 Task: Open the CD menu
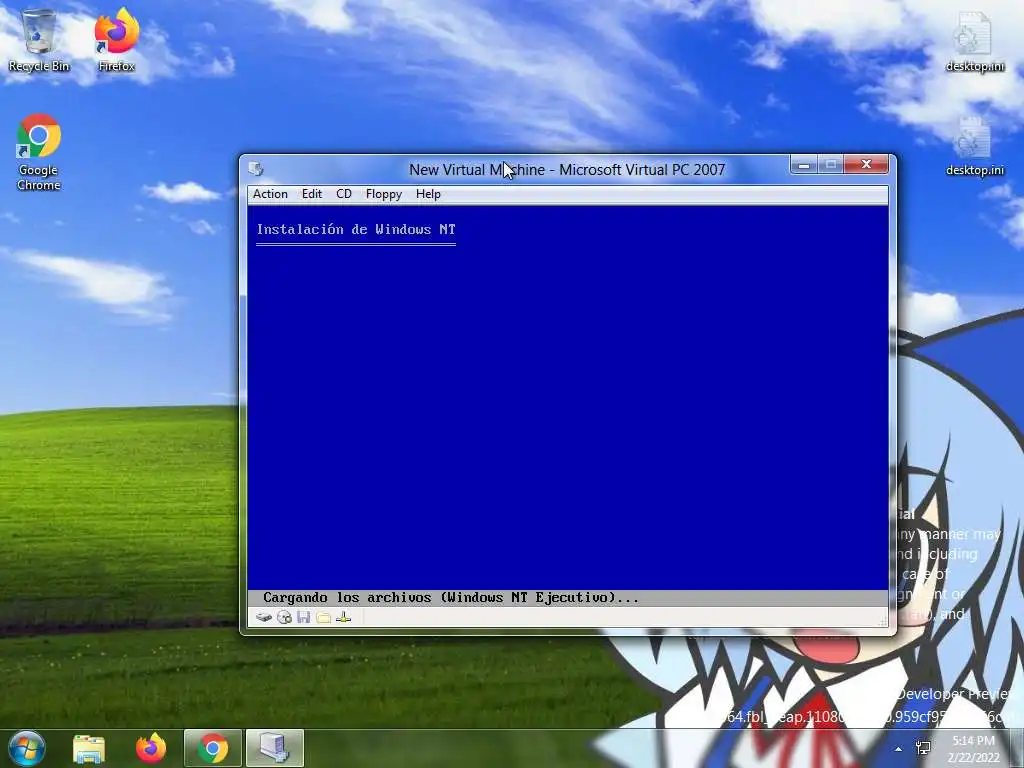344,194
